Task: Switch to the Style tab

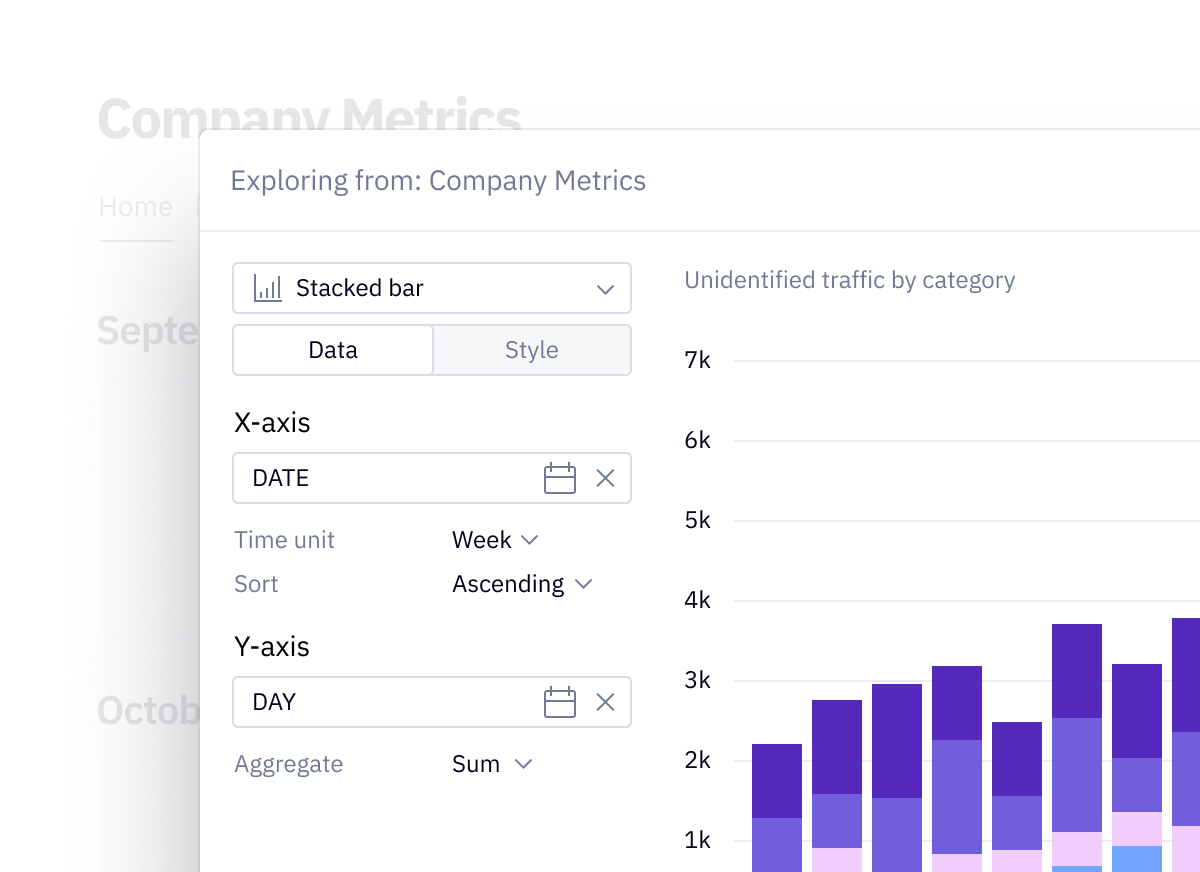Action: point(531,350)
